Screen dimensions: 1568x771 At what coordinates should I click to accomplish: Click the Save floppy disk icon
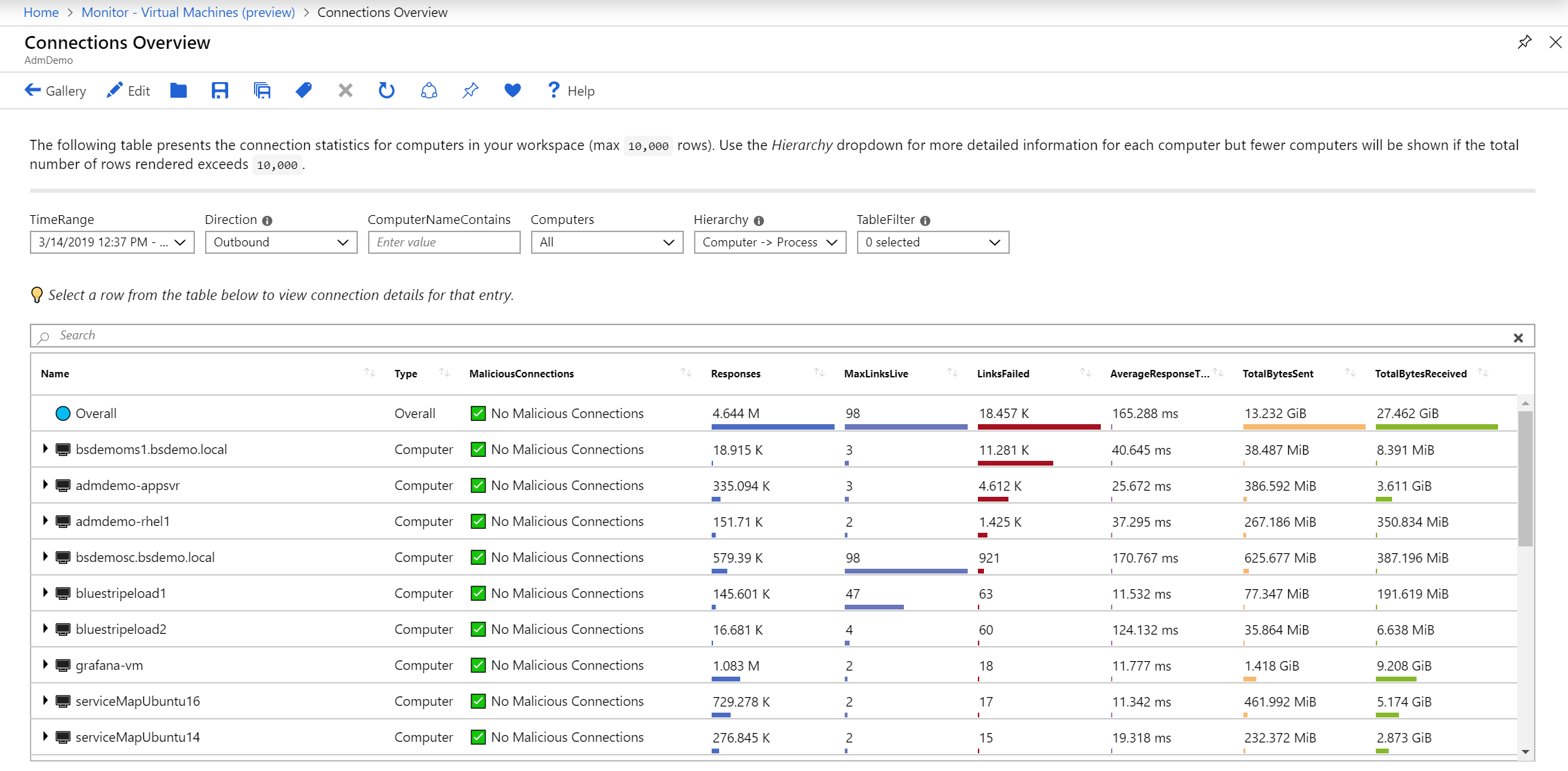click(220, 90)
